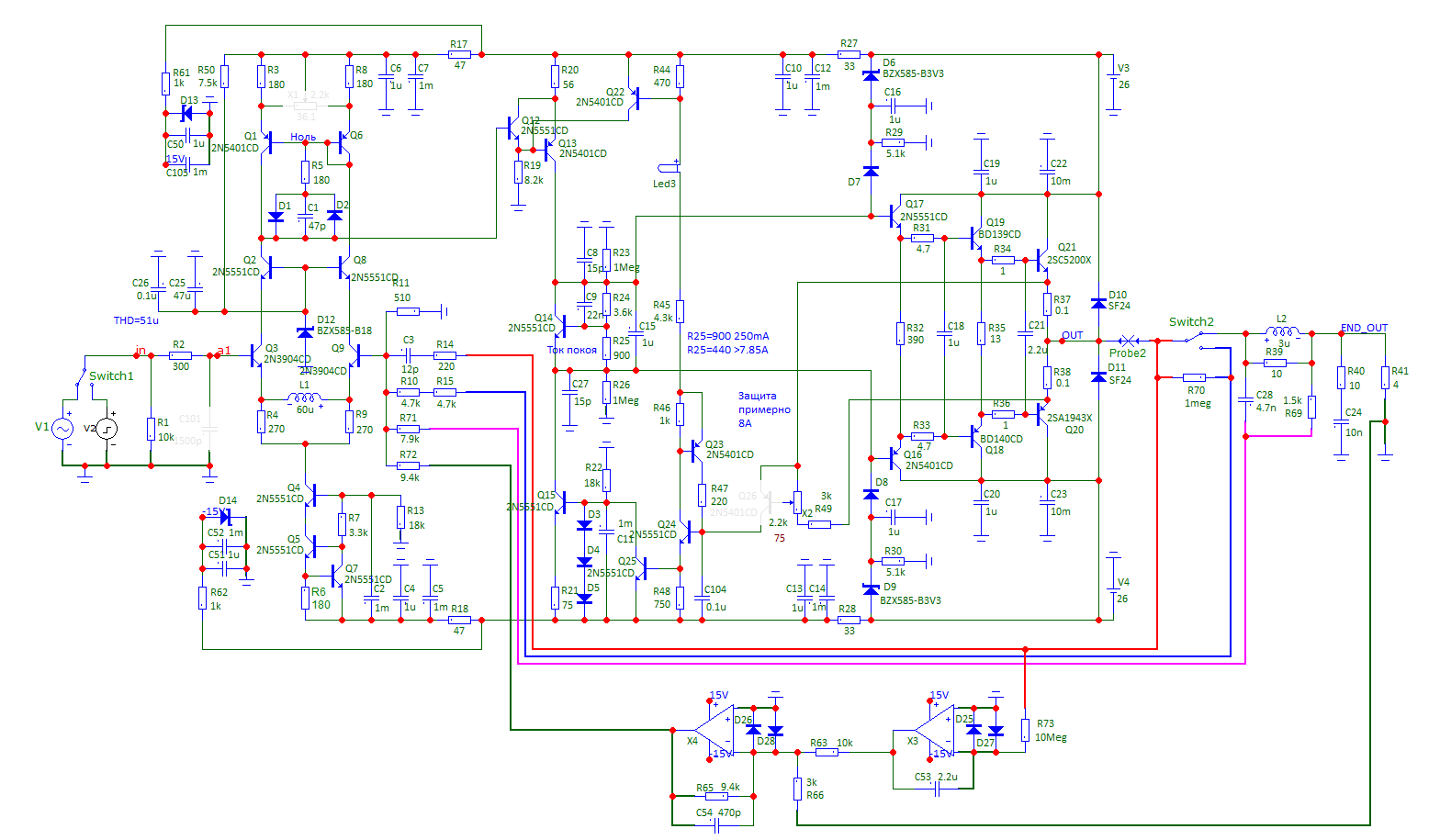Select the R49 3k resistor

[819, 524]
